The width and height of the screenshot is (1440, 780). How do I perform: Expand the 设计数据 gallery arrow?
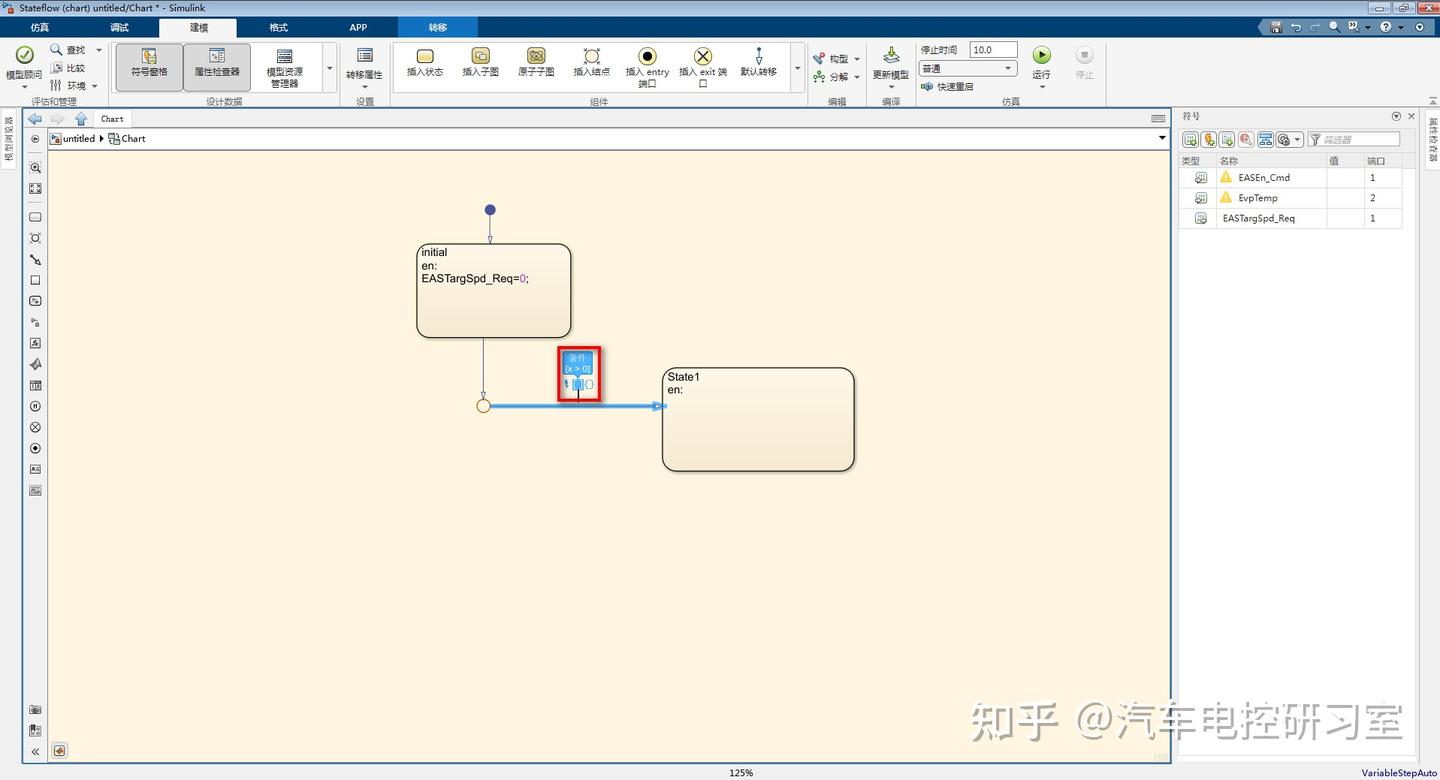(x=330, y=68)
